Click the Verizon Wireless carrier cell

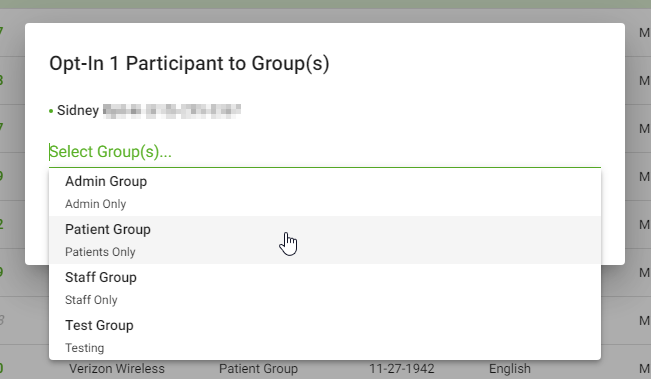(117, 369)
